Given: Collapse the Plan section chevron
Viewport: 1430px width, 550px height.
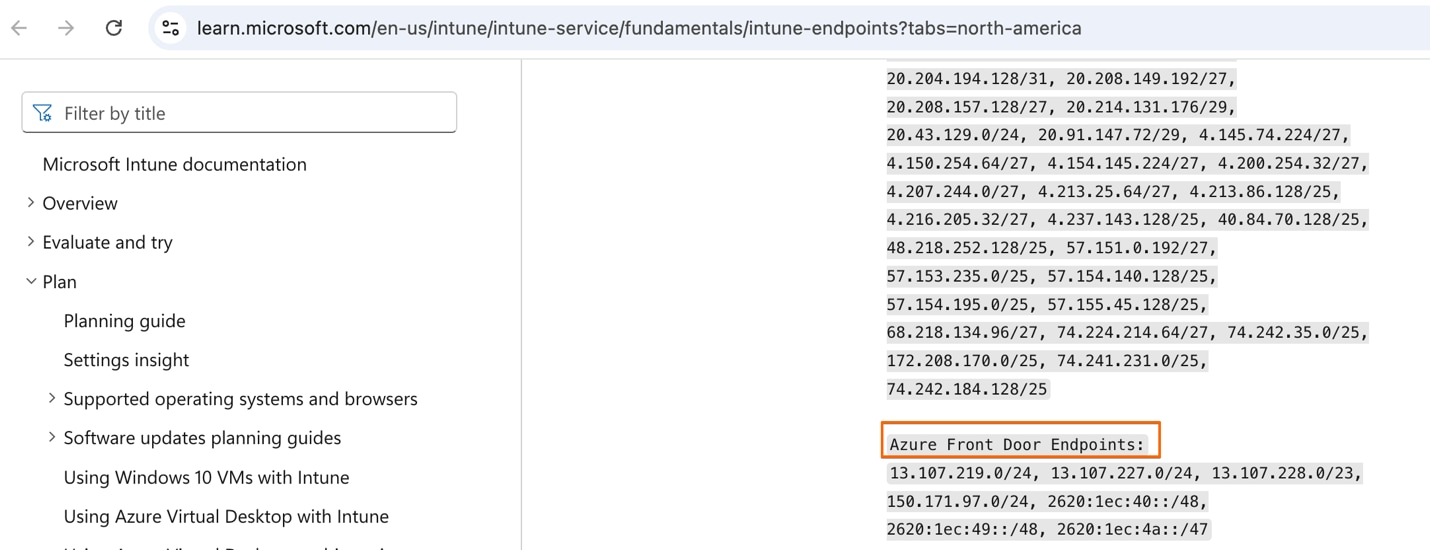Looking at the screenshot, I should point(31,282).
